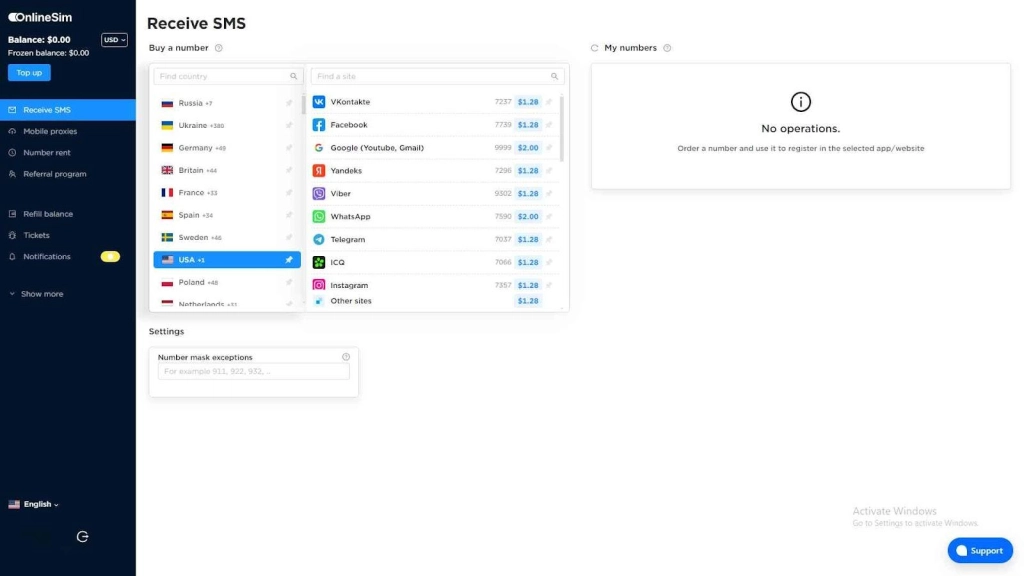The image size is (1024, 576).
Task: Open Notifications from the sidebar
Action: 46,257
